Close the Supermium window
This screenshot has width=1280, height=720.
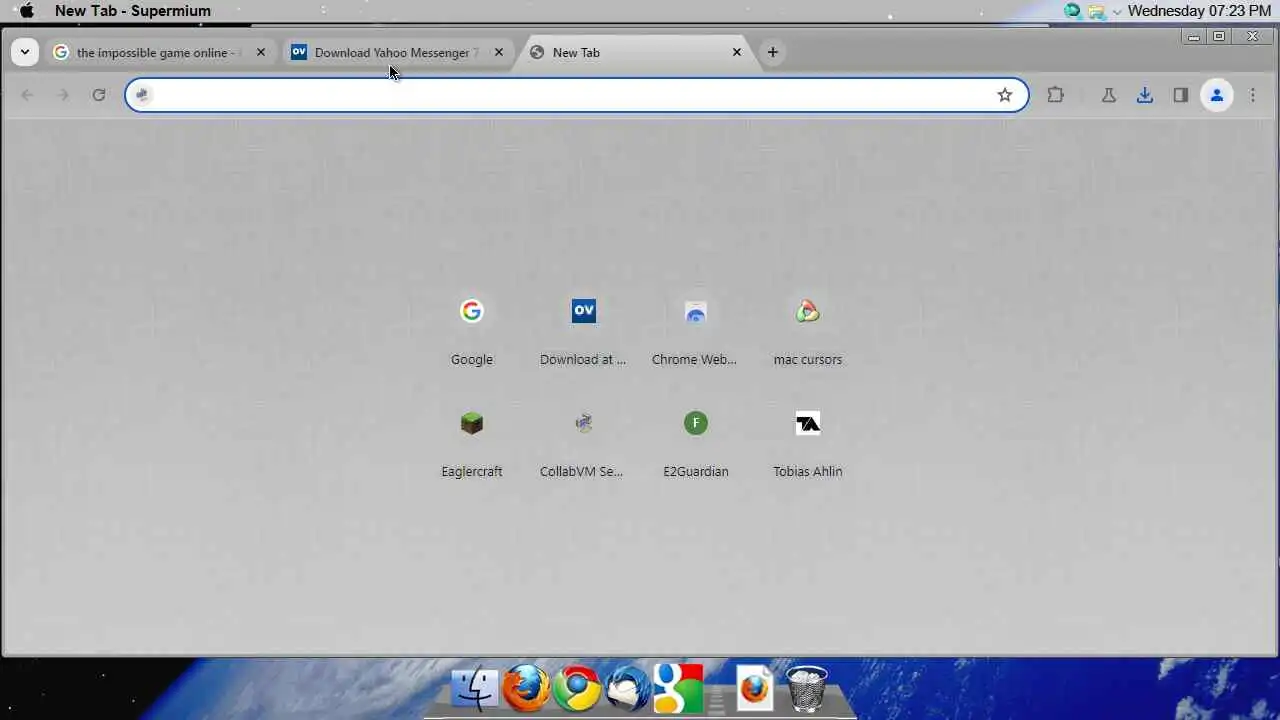[1253, 36]
